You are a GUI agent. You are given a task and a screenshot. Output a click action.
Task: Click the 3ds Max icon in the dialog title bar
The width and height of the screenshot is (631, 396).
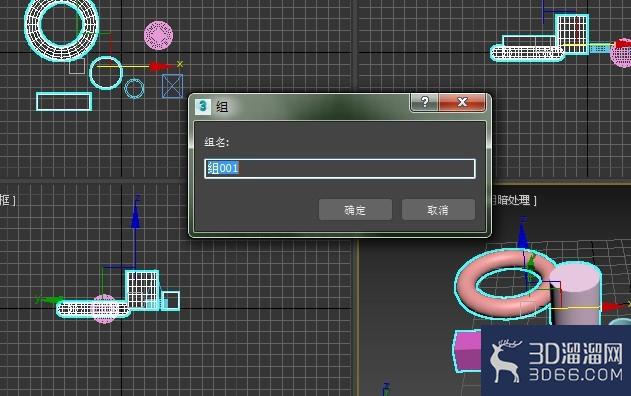[203, 106]
